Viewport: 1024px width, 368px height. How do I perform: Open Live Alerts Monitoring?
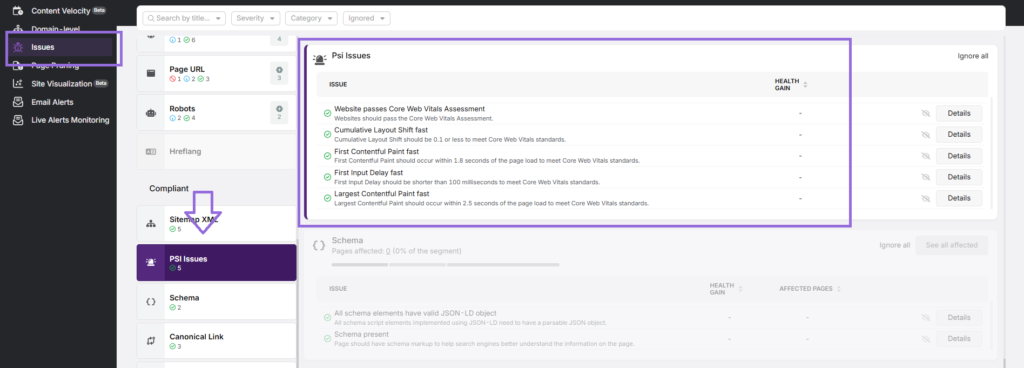tap(70, 120)
